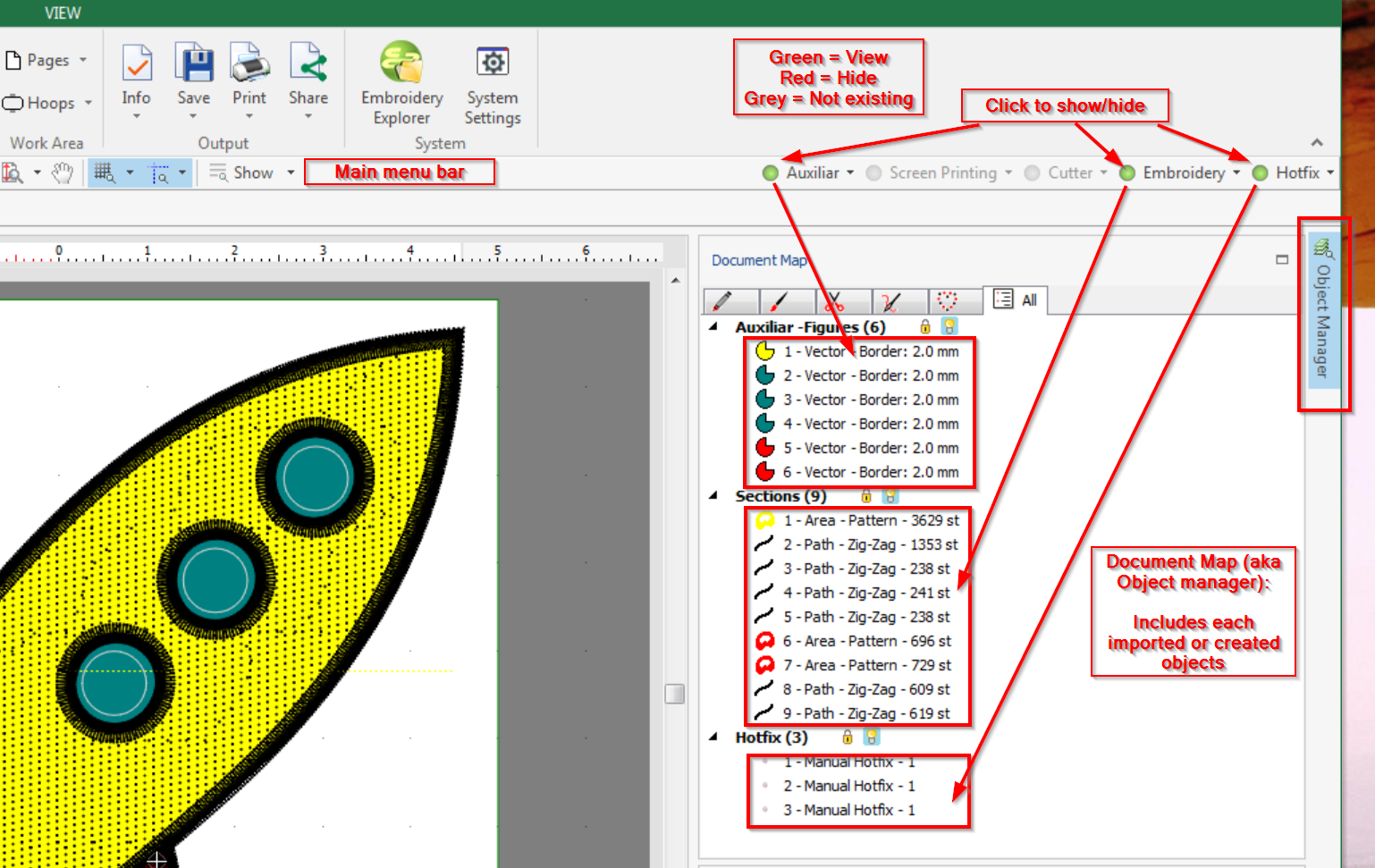
Task: Open the VIEW ribbon tab
Action: point(63,13)
